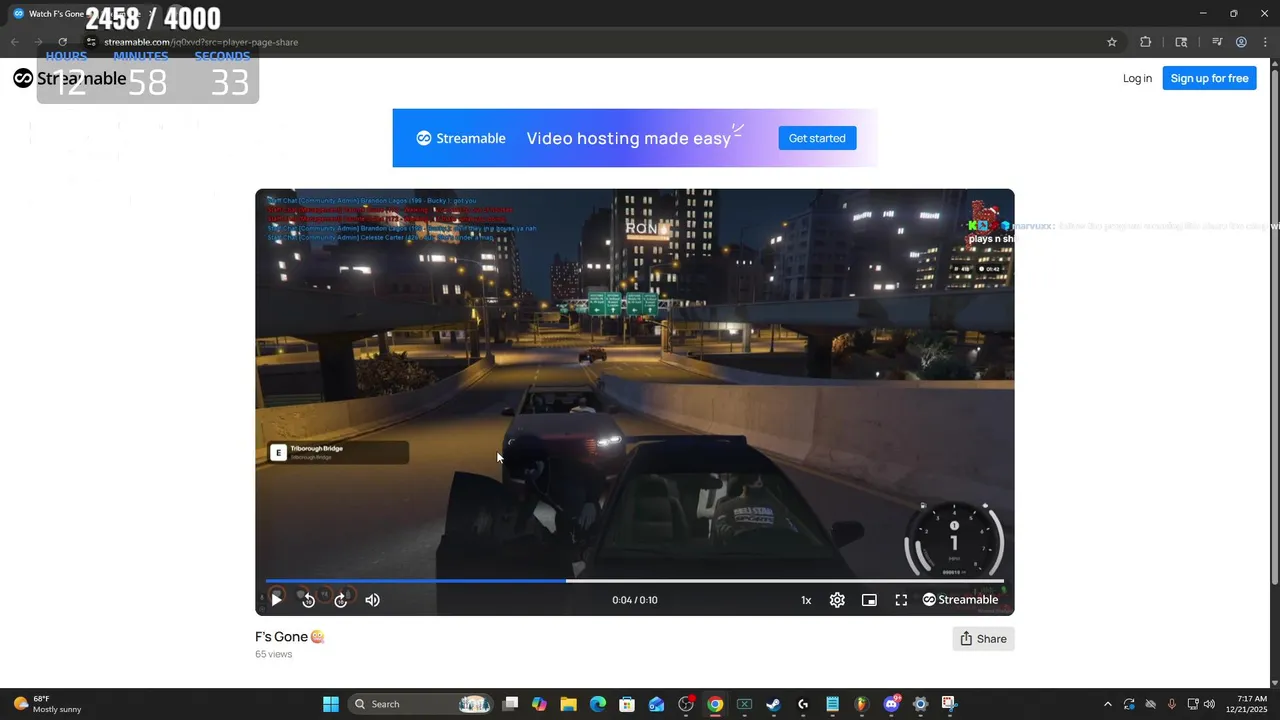This screenshot has height=720, width=1280.
Task: Open Steam from the taskbar
Action: point(773,704)
